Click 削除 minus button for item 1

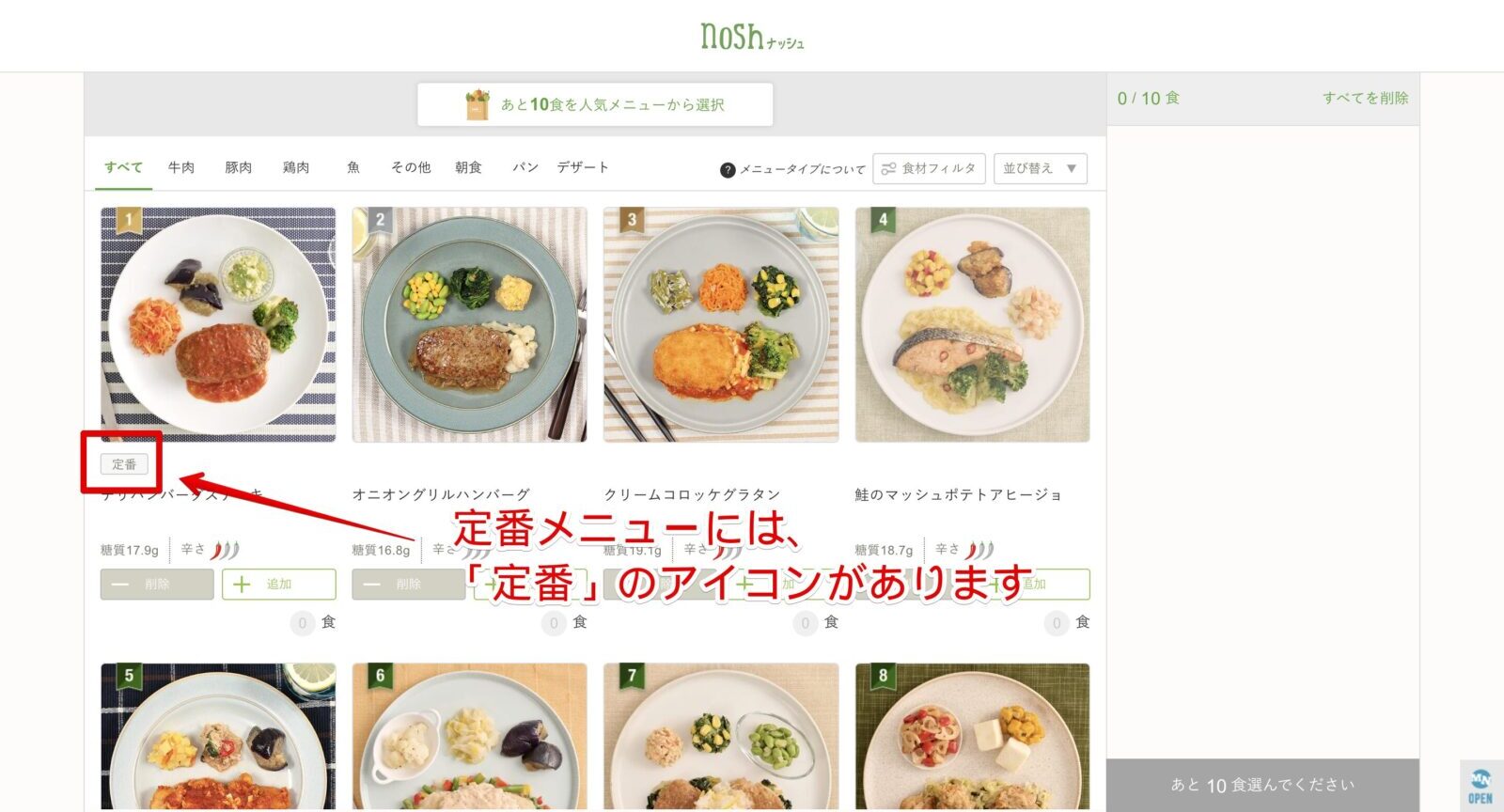tap(157, 584)
